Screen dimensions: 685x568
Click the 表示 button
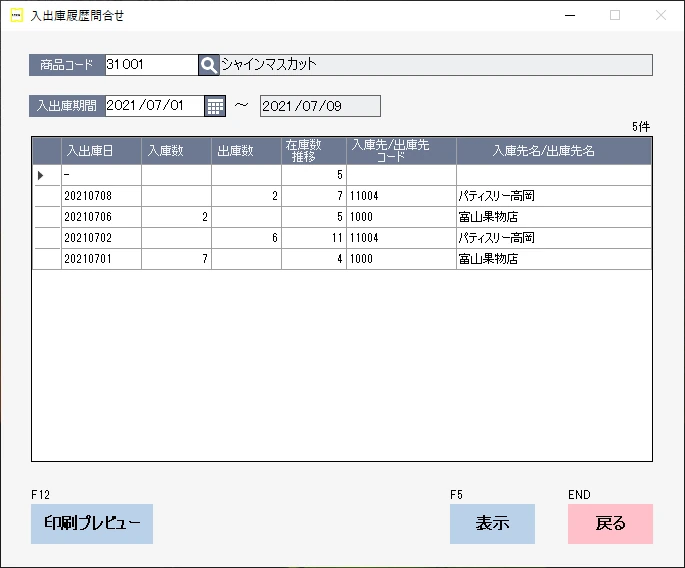point(492,523)
